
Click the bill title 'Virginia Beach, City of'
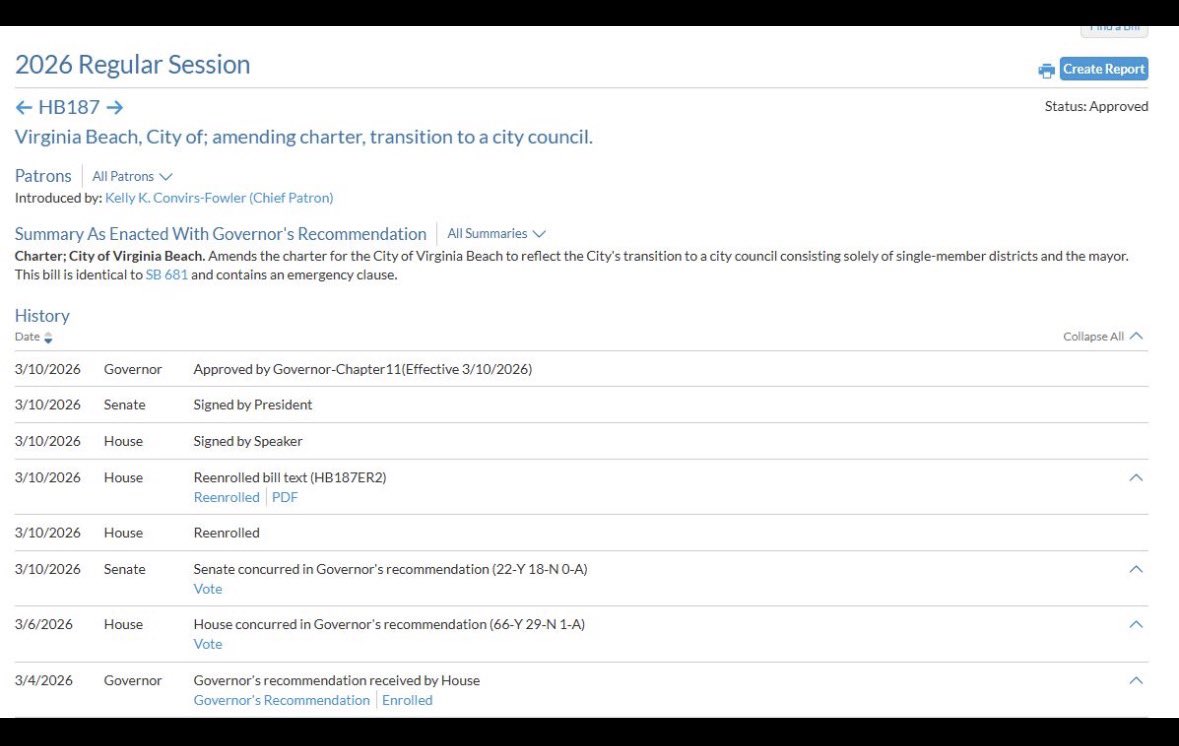303,137
